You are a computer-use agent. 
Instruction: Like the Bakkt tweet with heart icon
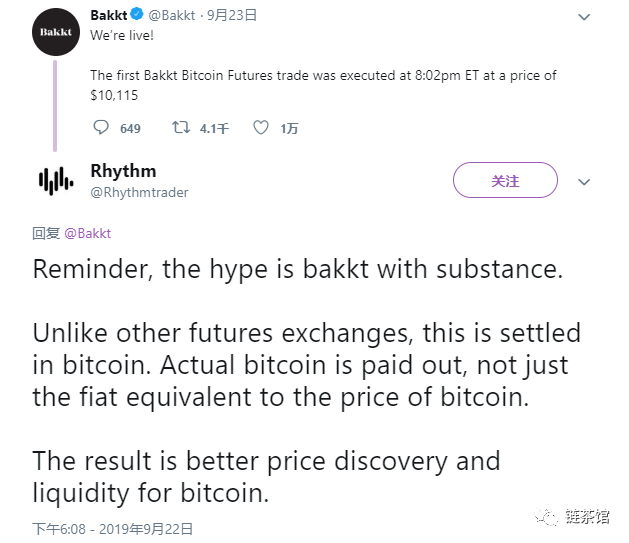pyautogui.click(x=261, y=128)
